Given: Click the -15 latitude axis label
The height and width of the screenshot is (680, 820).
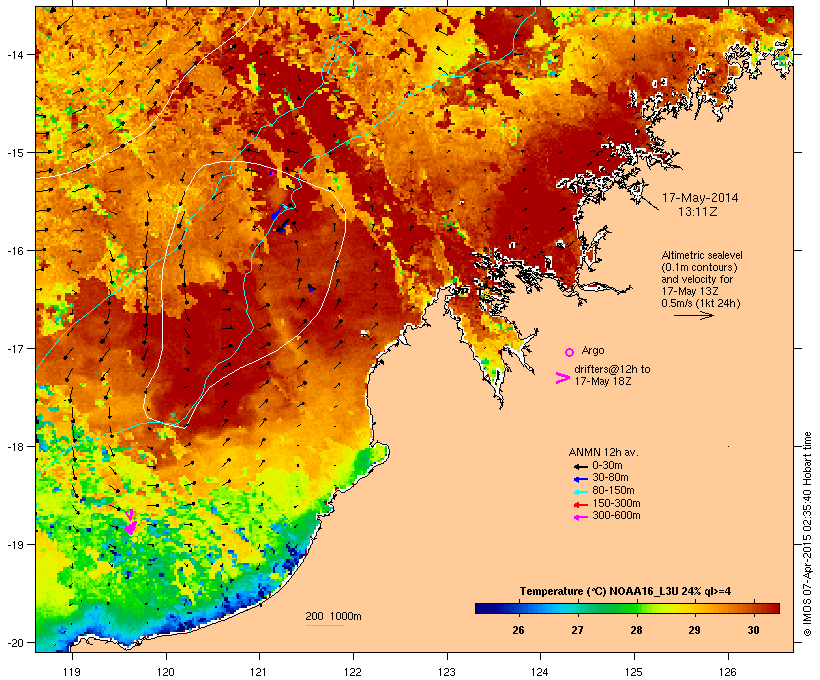Looking at the screenshot, I should pos(15,153).
